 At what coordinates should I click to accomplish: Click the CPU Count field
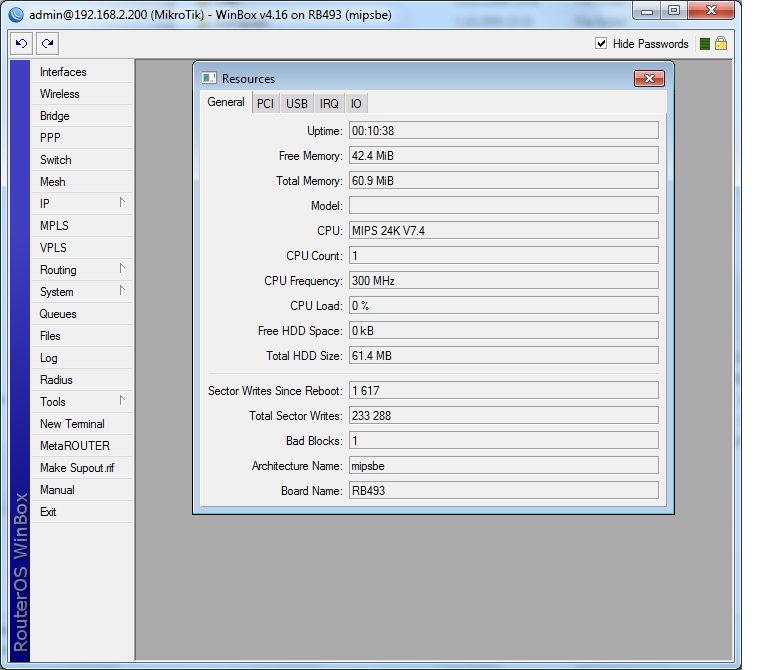(504, 256)
